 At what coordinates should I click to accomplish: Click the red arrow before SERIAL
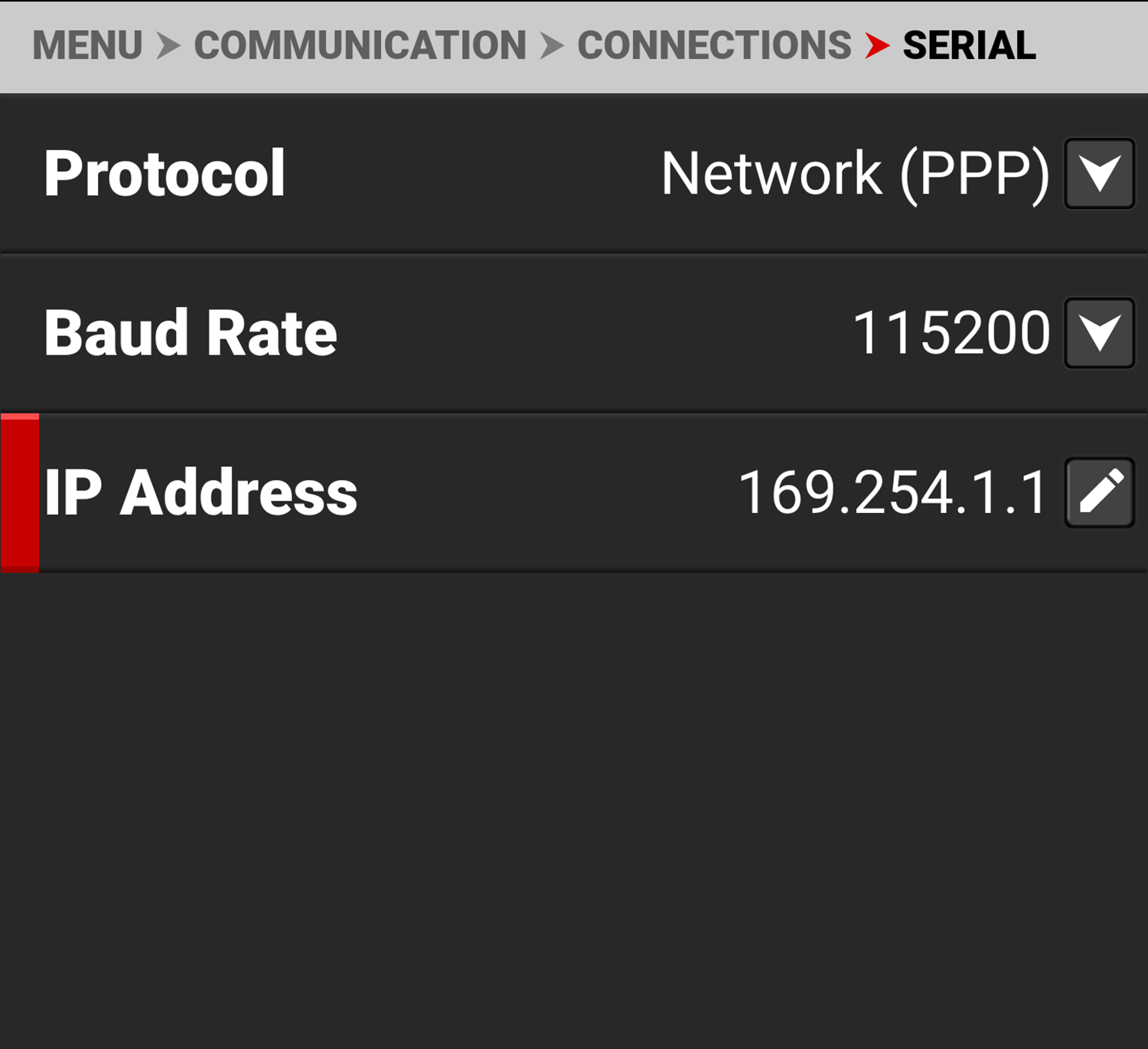877,46
